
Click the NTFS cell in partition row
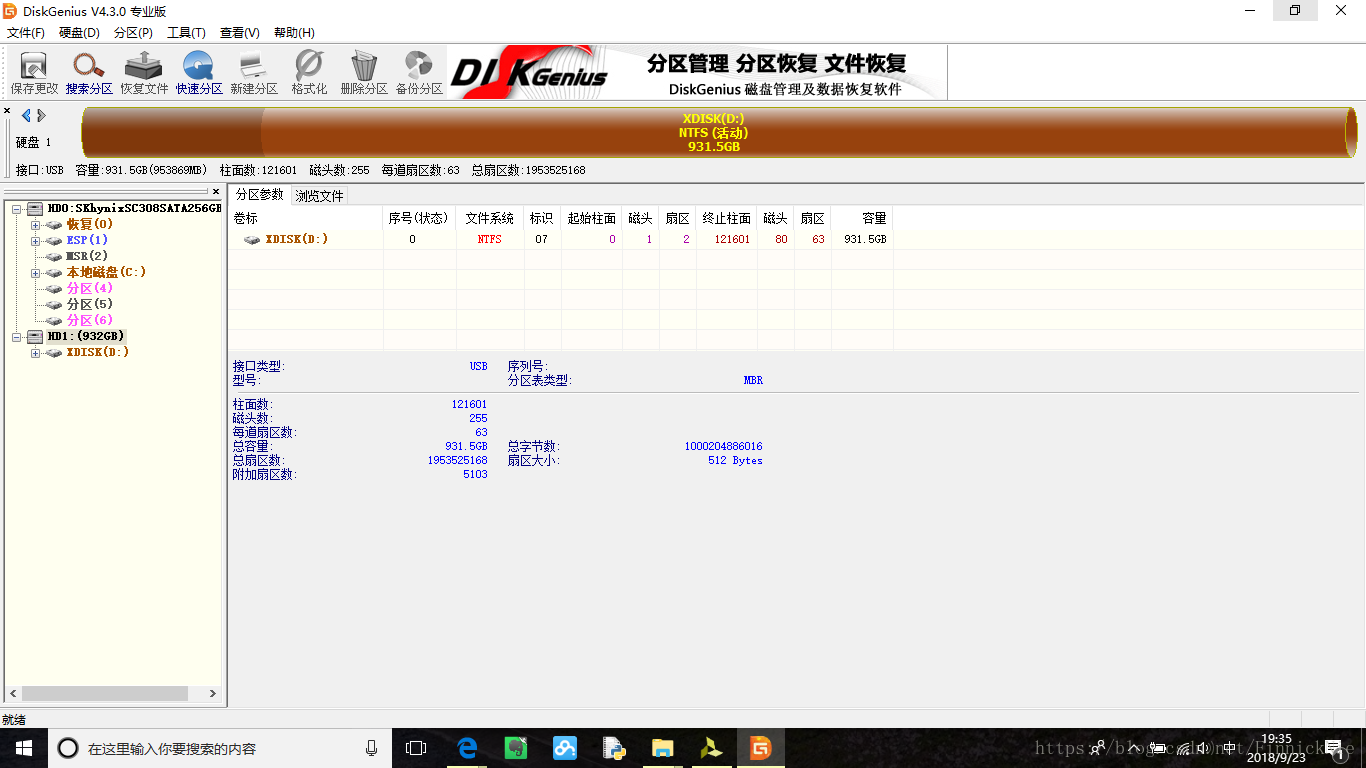(x=489, y=239)
